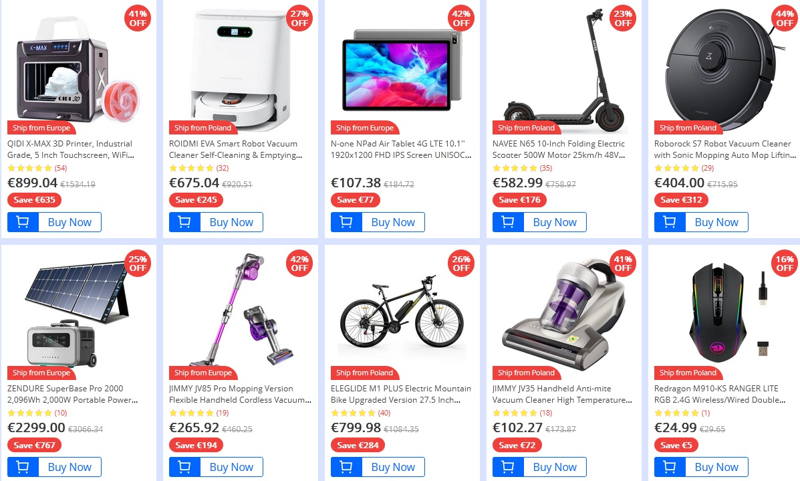Open the NAVEE N65 Folding Electric Scooter title
This screenshot has width=800, height=481.
coord(560,149)
